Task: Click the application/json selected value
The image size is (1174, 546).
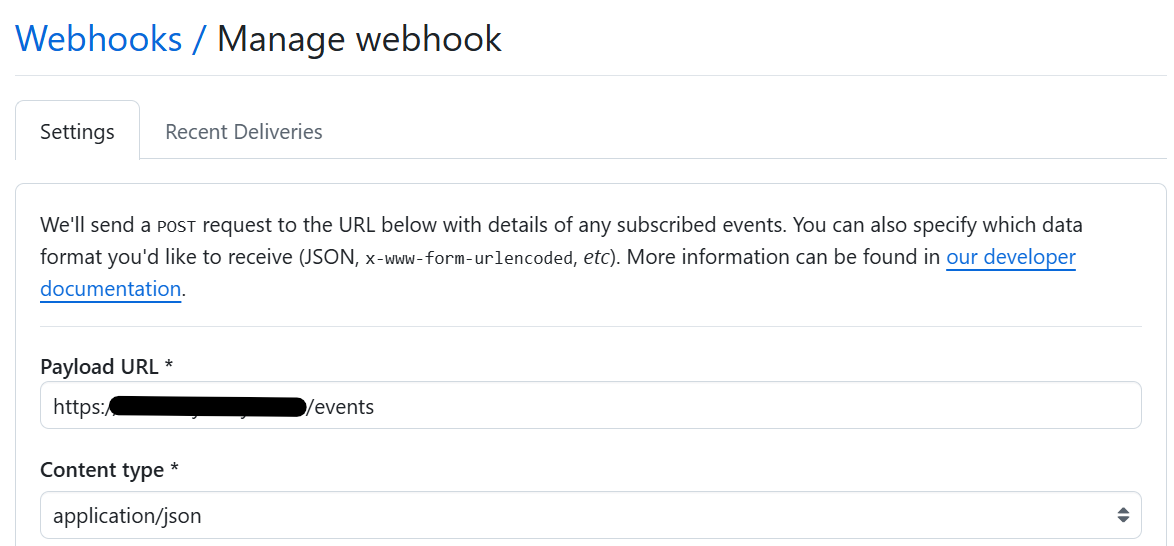Action: point(127,516)
